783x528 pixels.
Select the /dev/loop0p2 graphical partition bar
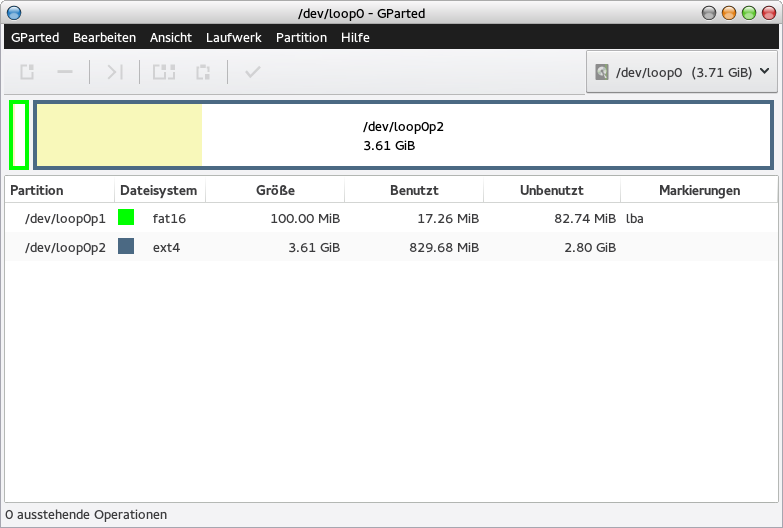click(x=403, y=135)
